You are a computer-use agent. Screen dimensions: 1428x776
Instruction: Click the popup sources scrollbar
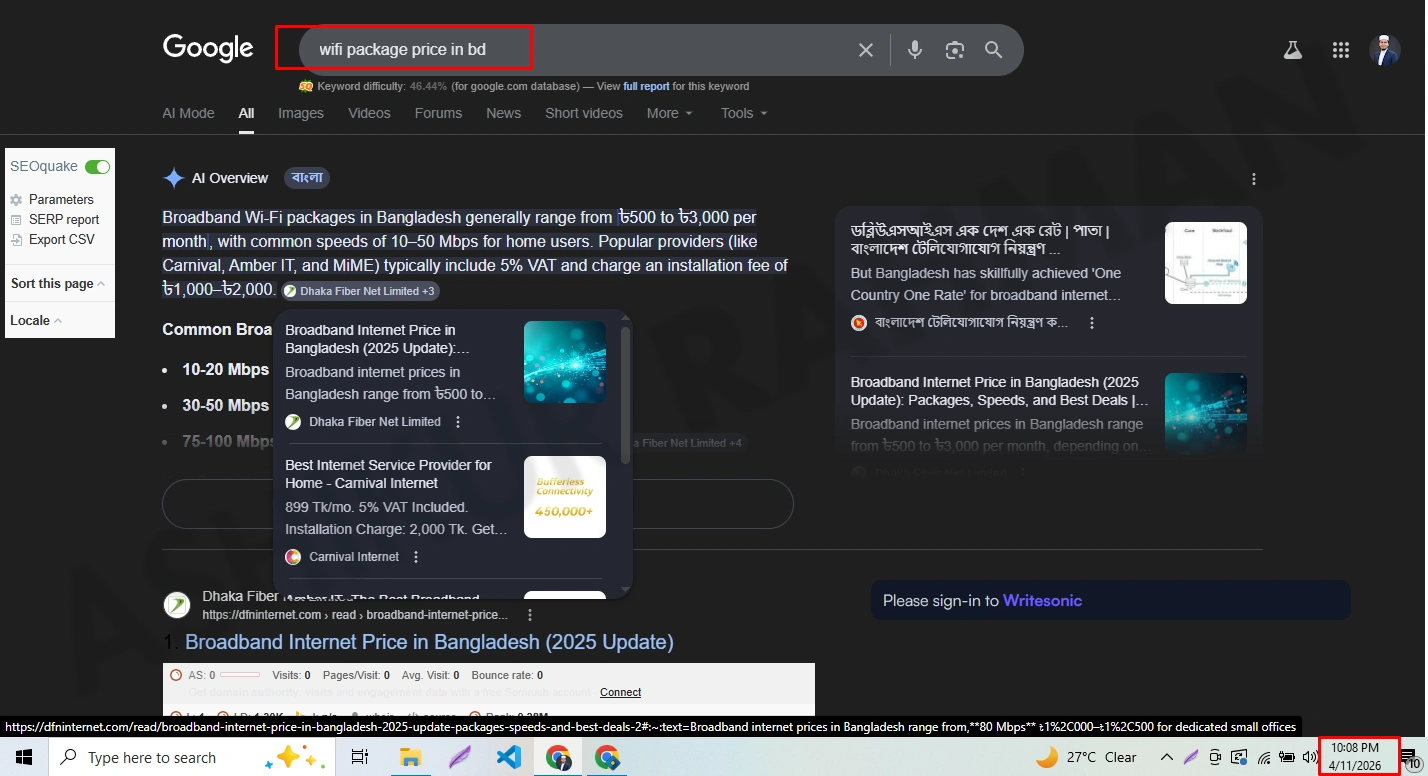tap(626, 395)
